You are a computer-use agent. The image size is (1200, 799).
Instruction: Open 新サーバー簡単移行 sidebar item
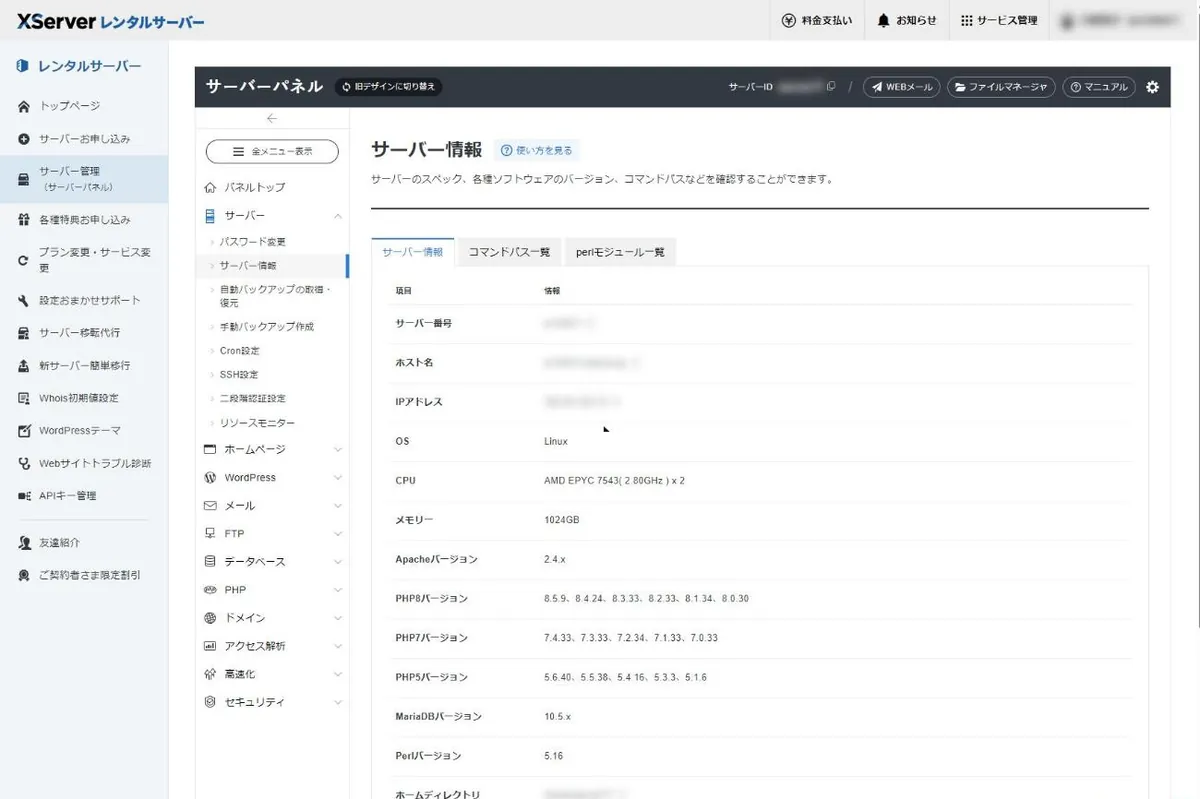[x=75, y=366]
